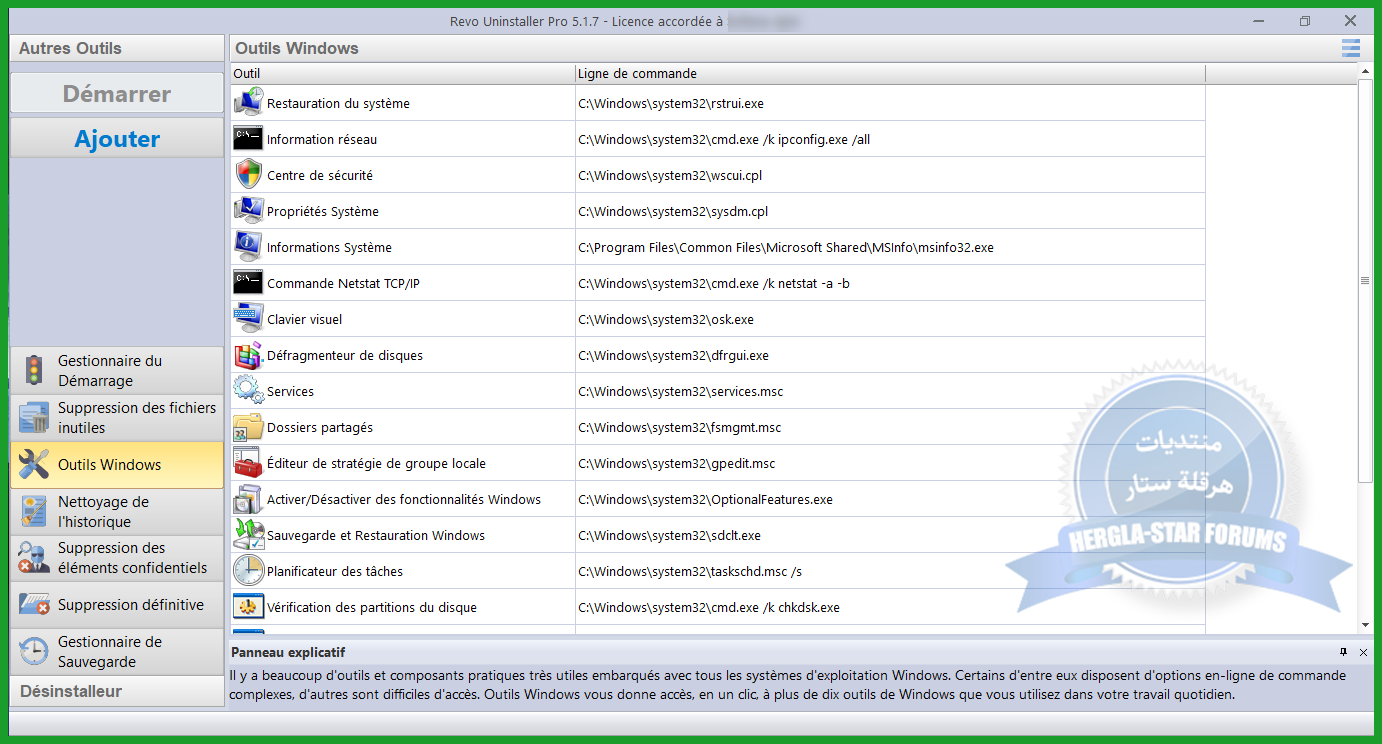Click the sysdm.cpl command line

pos(673,212)
